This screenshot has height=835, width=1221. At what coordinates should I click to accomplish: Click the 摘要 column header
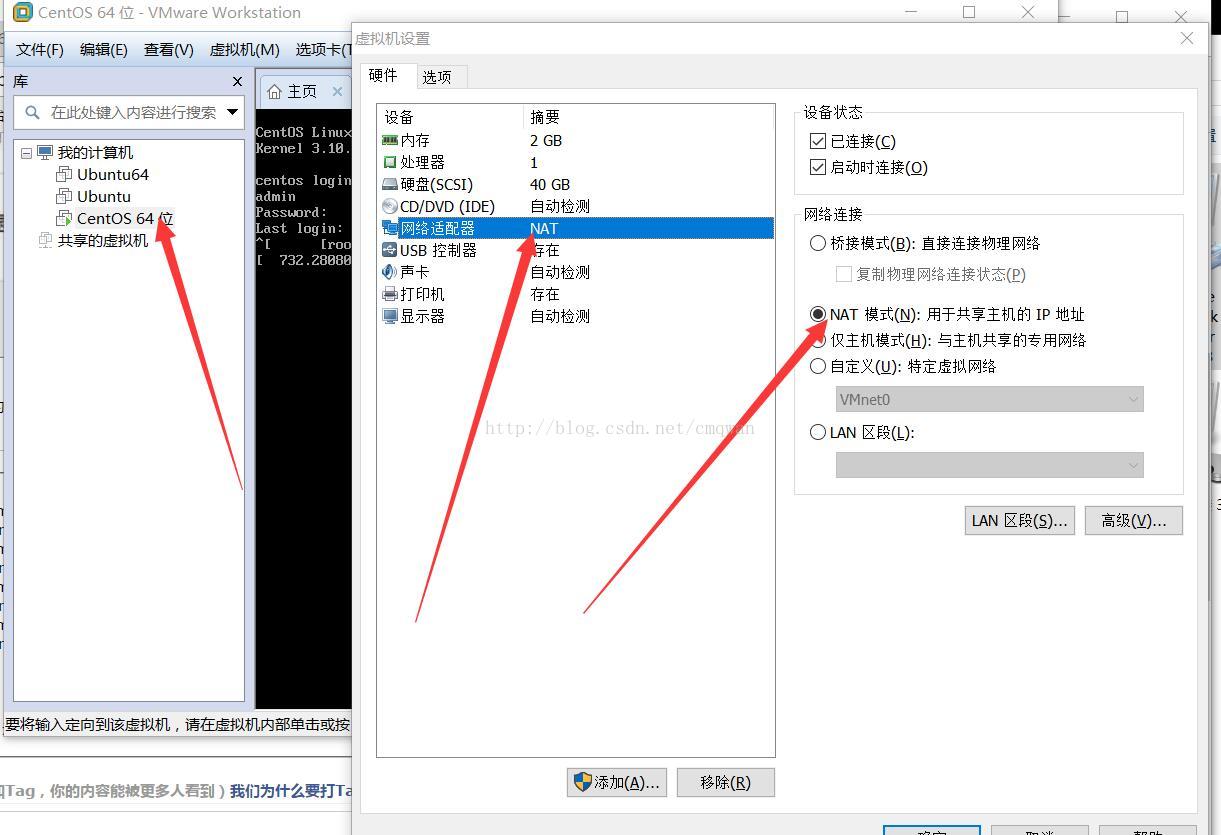click(x=649, y=117)
